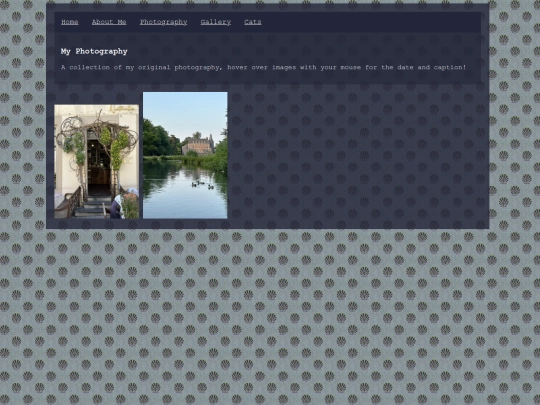Screen dimensions: 540x405
Task: Click the vine-covered doorway photo
Action: pyautogui.click(x=96, y=162)
